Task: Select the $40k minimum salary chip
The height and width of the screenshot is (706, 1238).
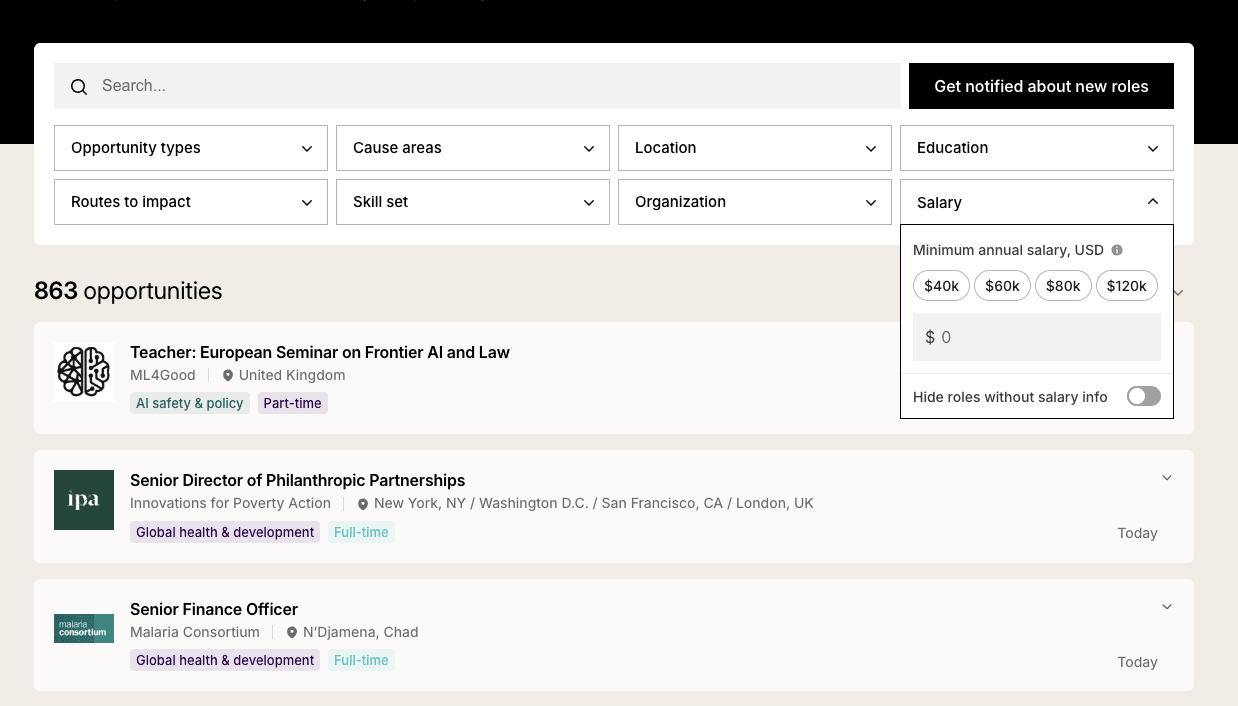Action: coord(942,286)
